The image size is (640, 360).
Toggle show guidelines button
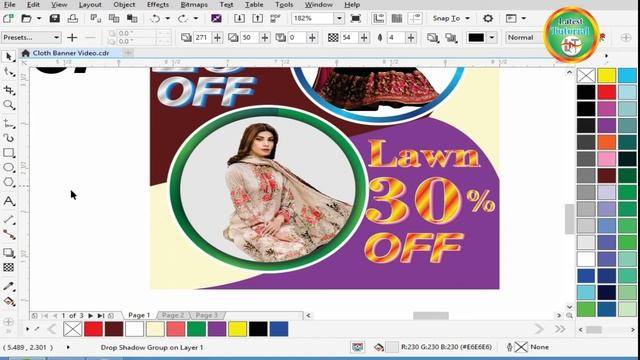415,18
